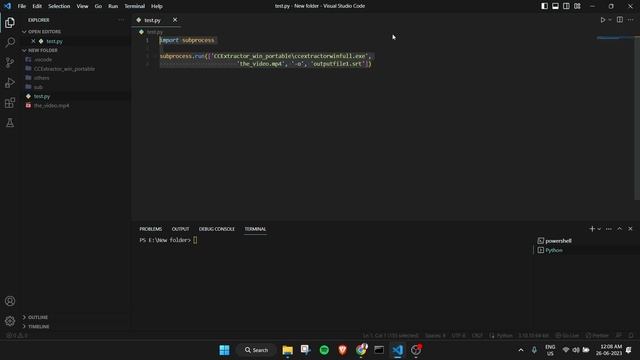This screenshot has height=360, width=640.
Task: Close the test.py editor tab
Action: pyautogui.click(x=175, y=20)
